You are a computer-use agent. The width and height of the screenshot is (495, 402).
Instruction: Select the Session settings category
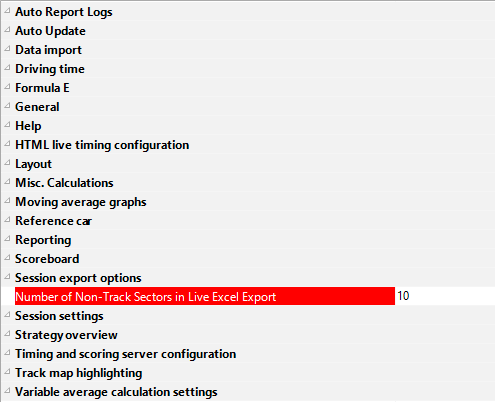pos(59,316)
